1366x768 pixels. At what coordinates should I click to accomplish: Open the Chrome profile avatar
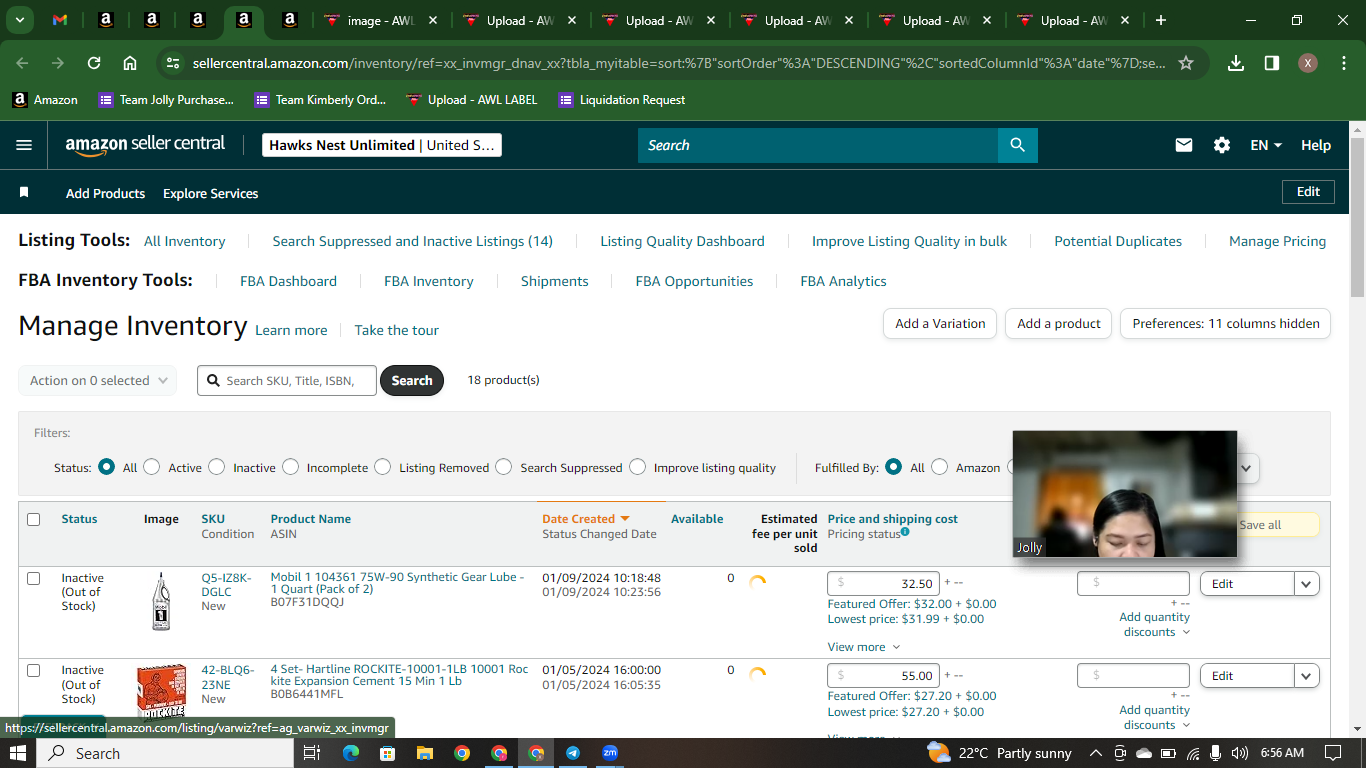point(1308,63)
